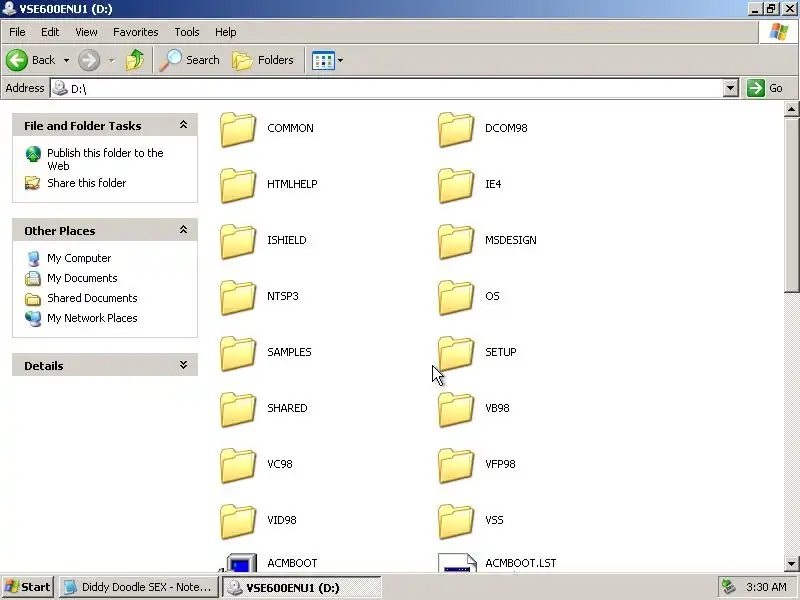Open the COMMON folder icon
The image size is (800, 600).
point(238,130)
